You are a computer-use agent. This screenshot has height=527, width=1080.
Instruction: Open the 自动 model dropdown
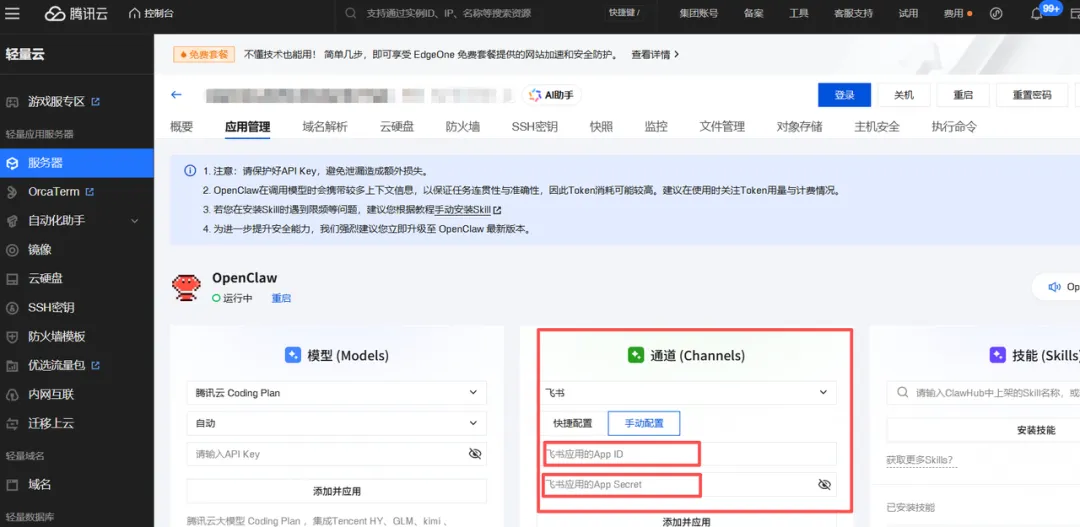point(336,423)
